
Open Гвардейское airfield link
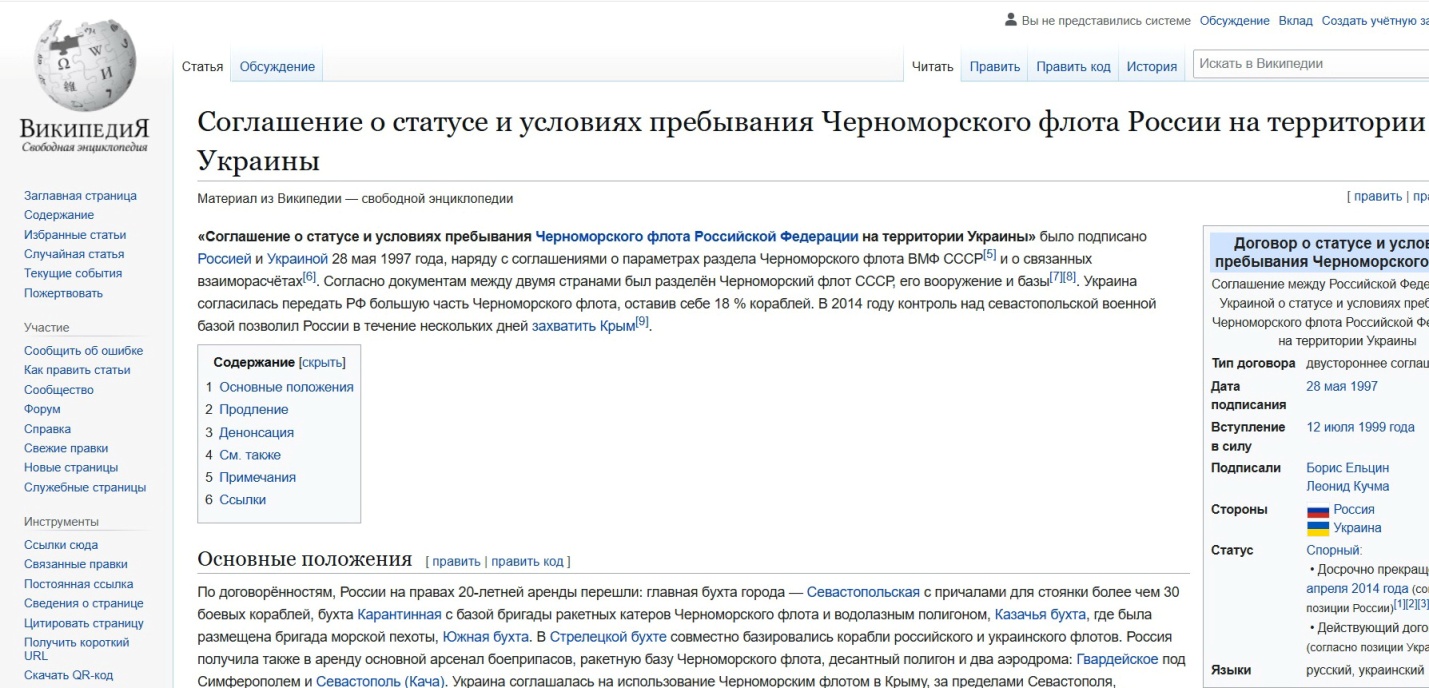[x=1117, y=659]
